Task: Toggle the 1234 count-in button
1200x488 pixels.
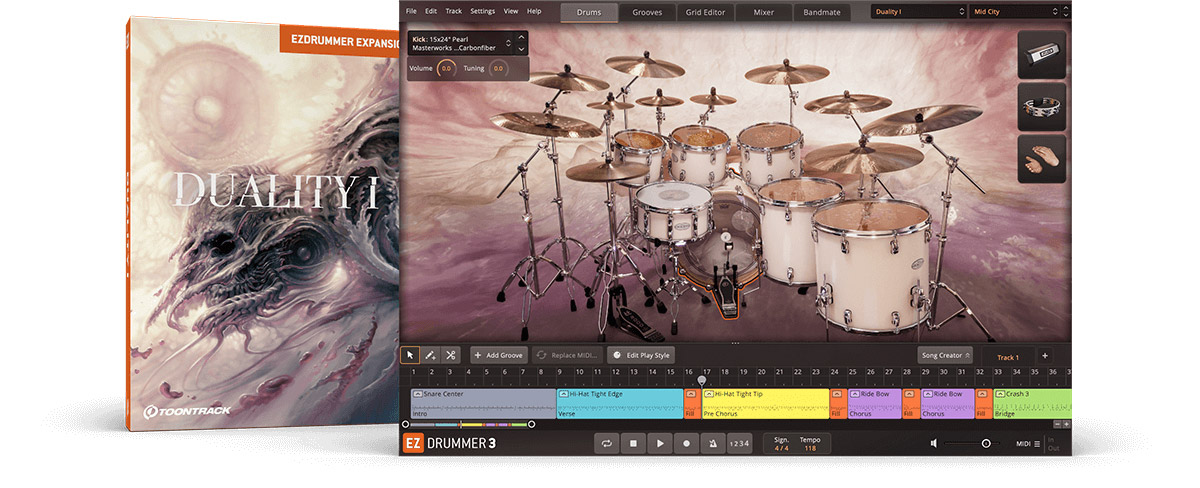Action: point(738,443)
